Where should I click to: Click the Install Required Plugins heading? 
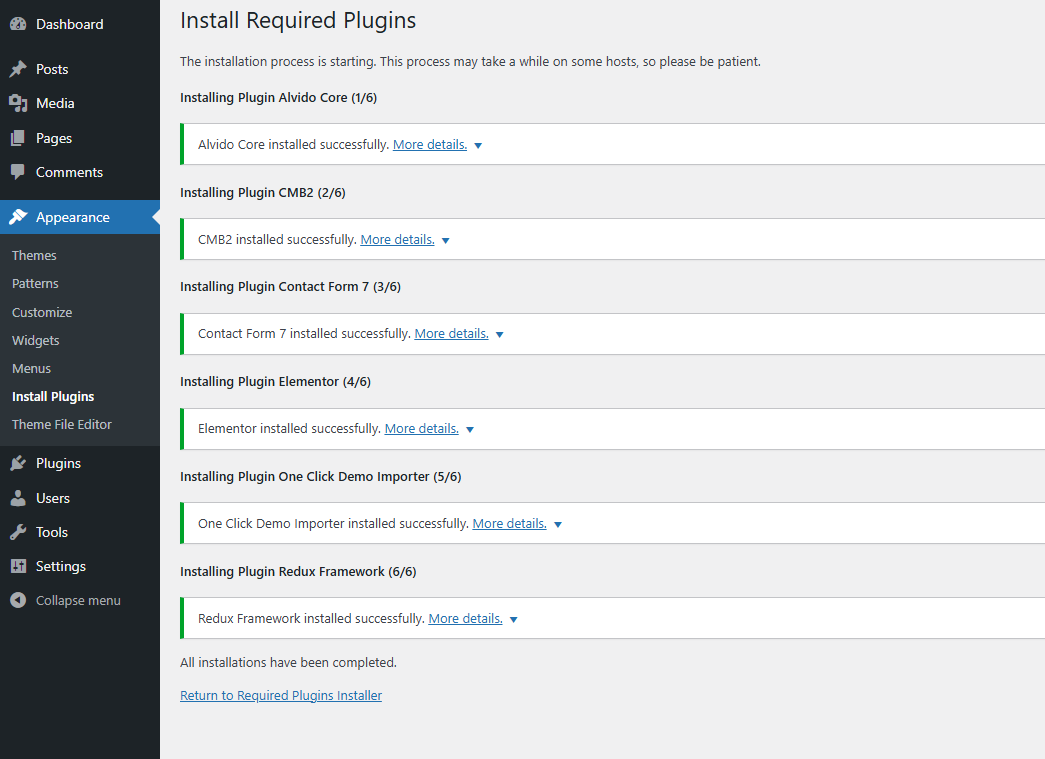298,21
